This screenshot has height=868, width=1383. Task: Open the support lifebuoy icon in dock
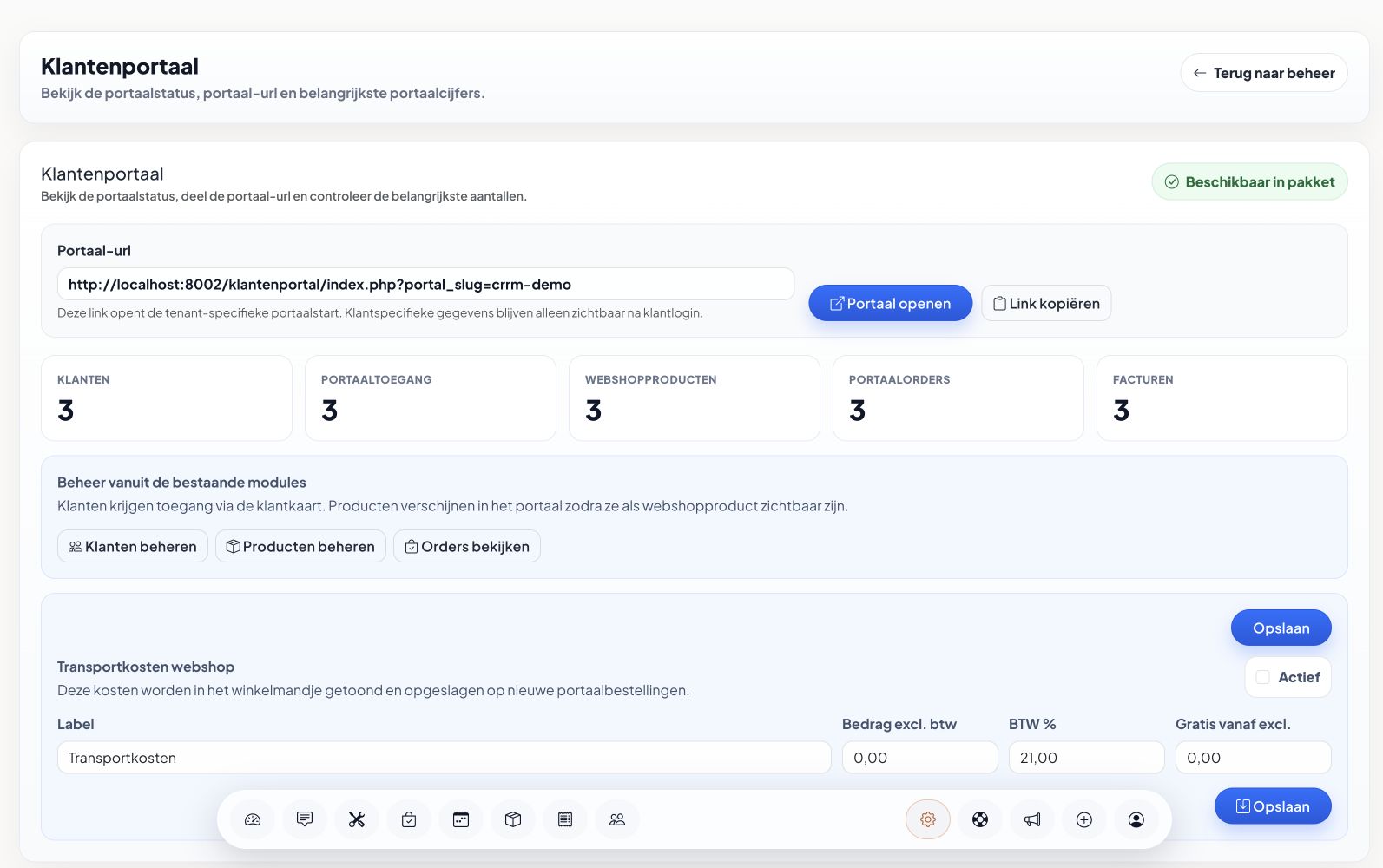(x=980, y=819)
